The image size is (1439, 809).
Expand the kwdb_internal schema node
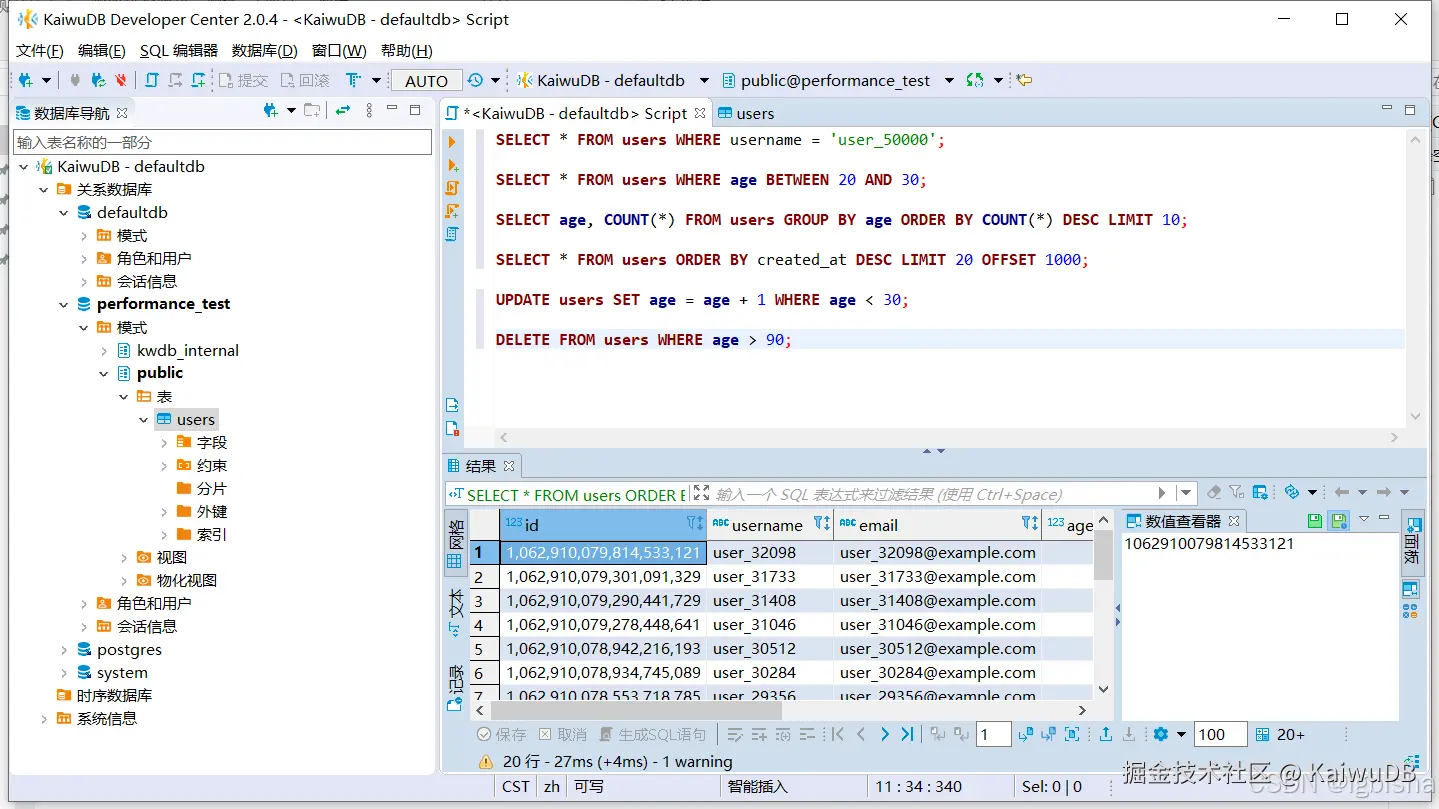pos(104,351)
